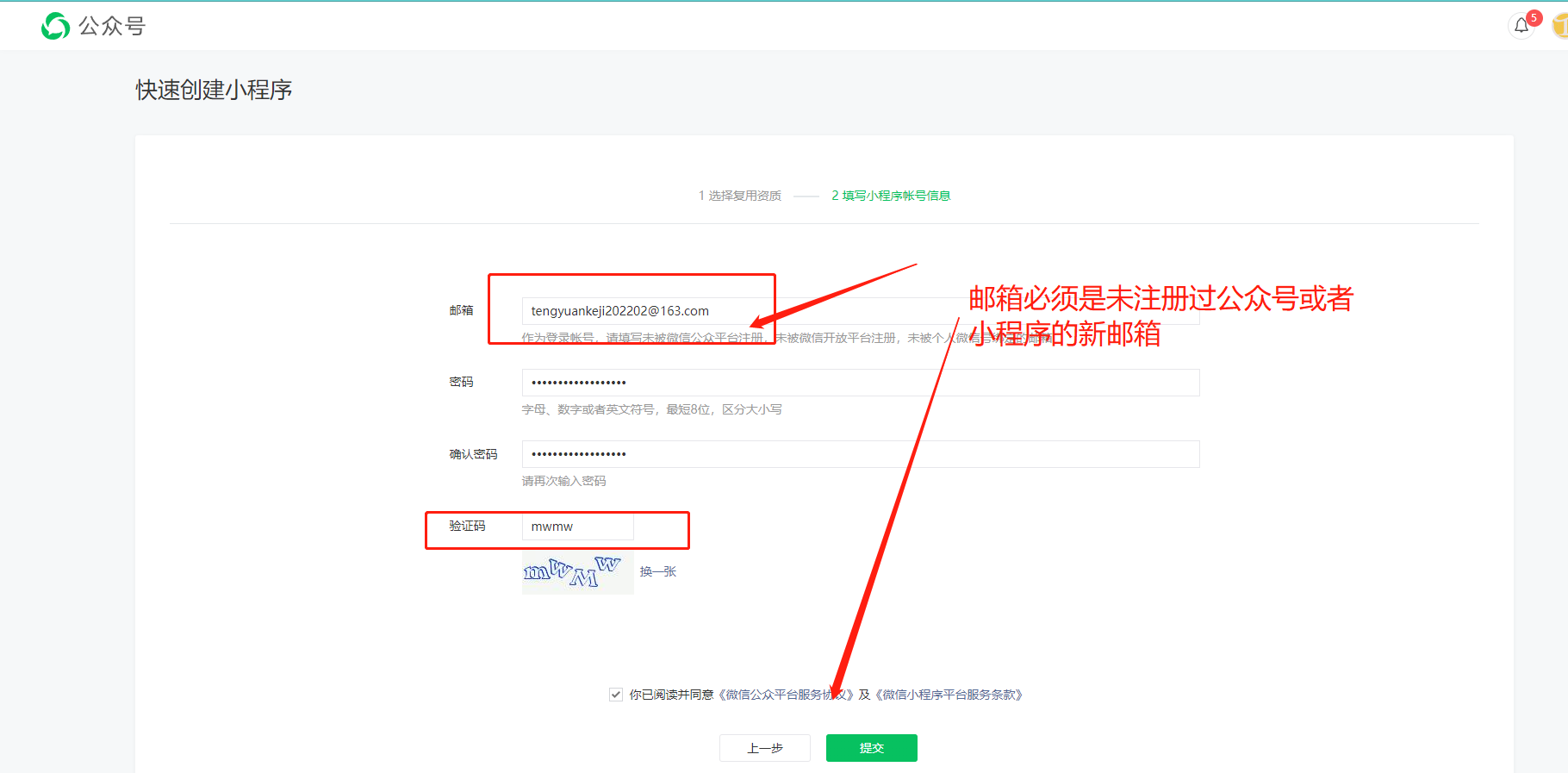Screen dimensions: 1568x773
Task: Click the 验证码 captcha input field
Action: coord(577,527)
